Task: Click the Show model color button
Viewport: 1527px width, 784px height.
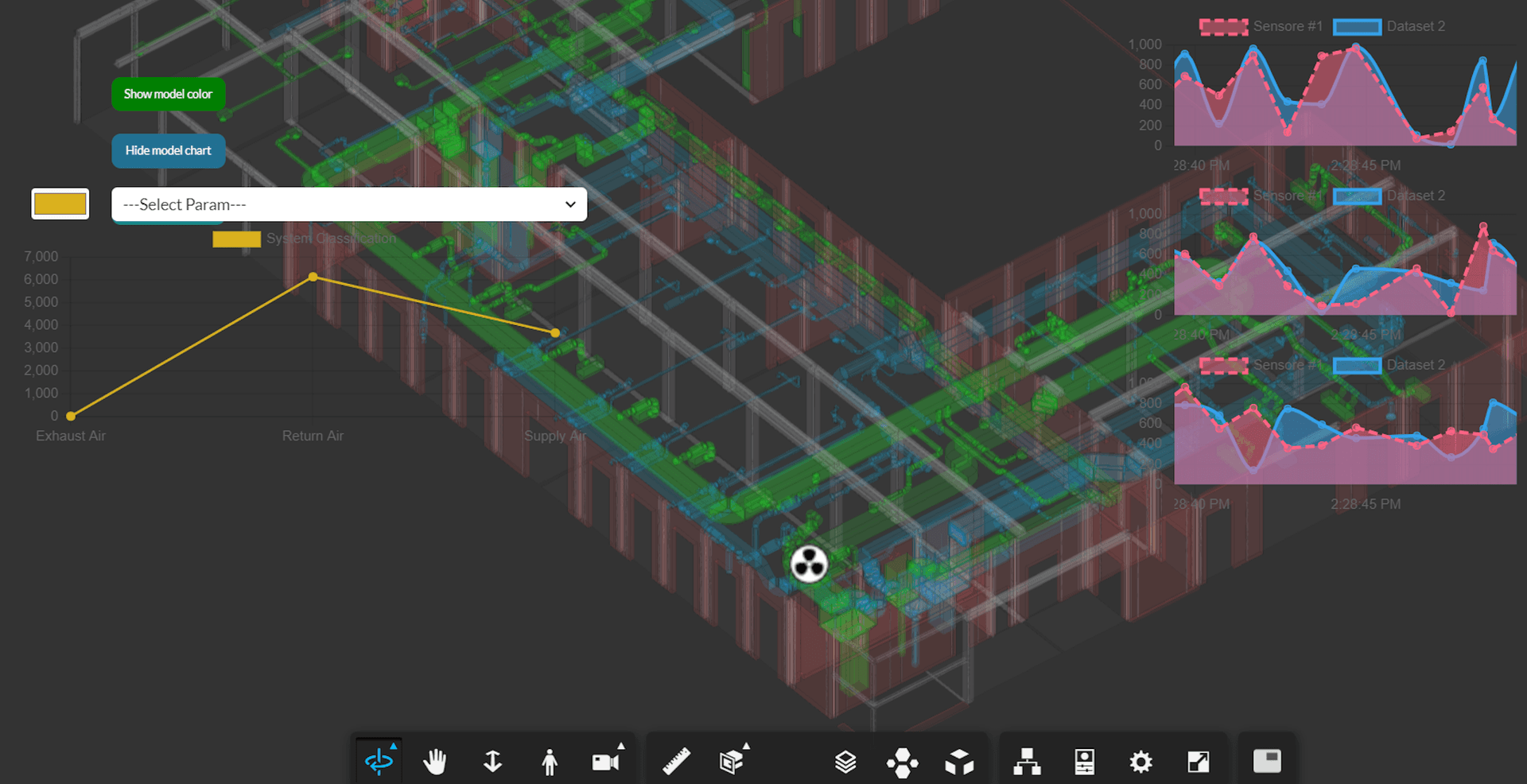Action: tap(168, 94)
